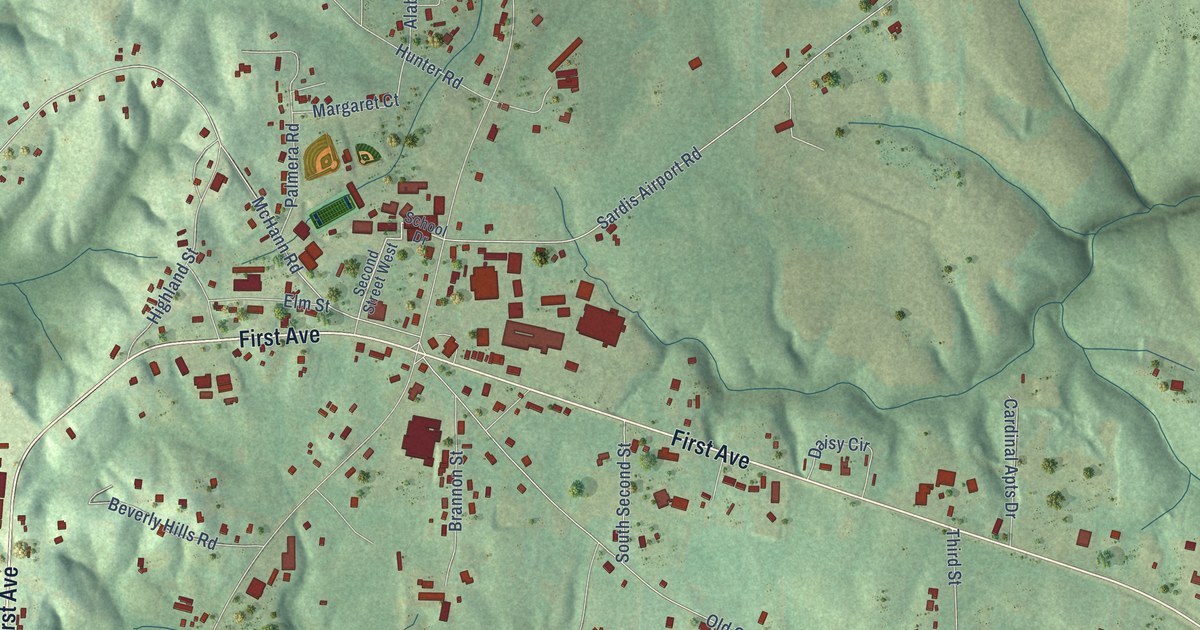Click the First Ave label beside Elm St

coord(279,338)
